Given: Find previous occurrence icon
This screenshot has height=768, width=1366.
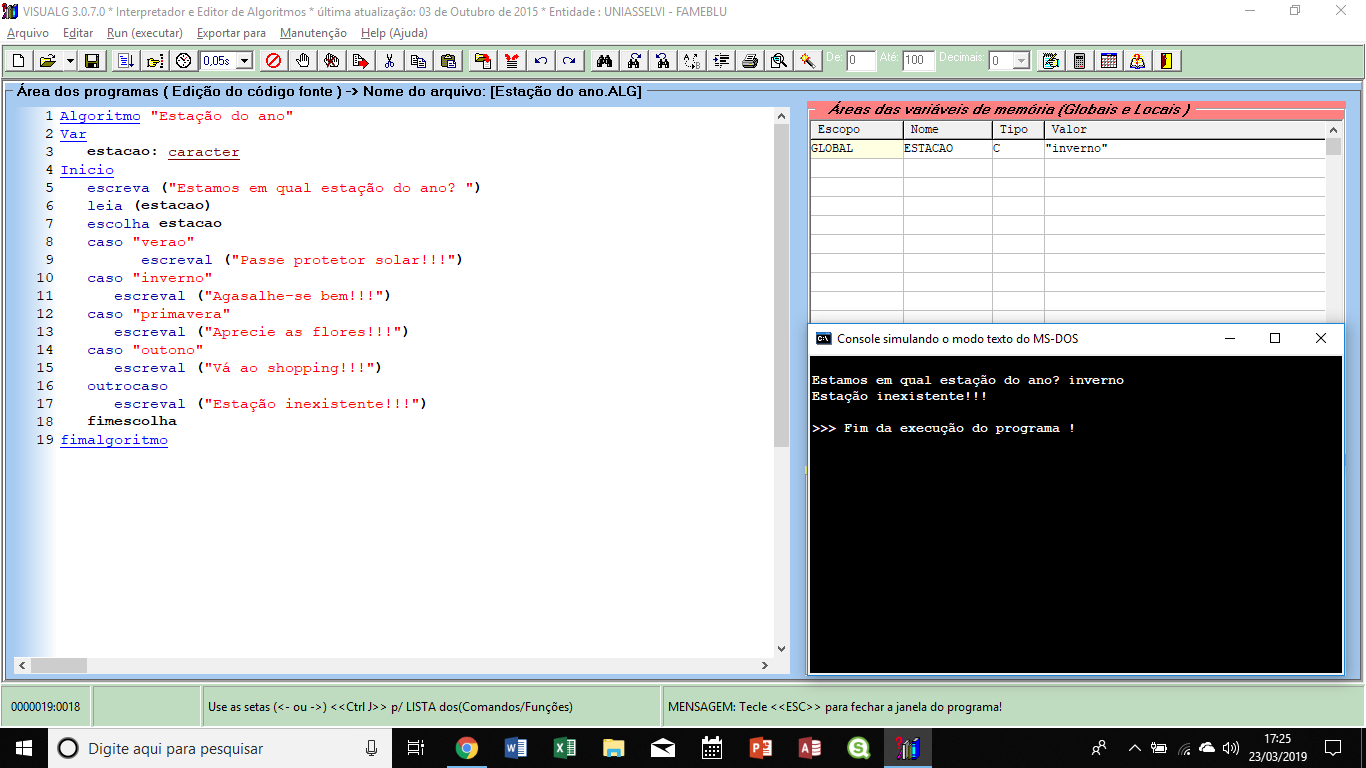Looking at the screenshot, I should (662, 61).
